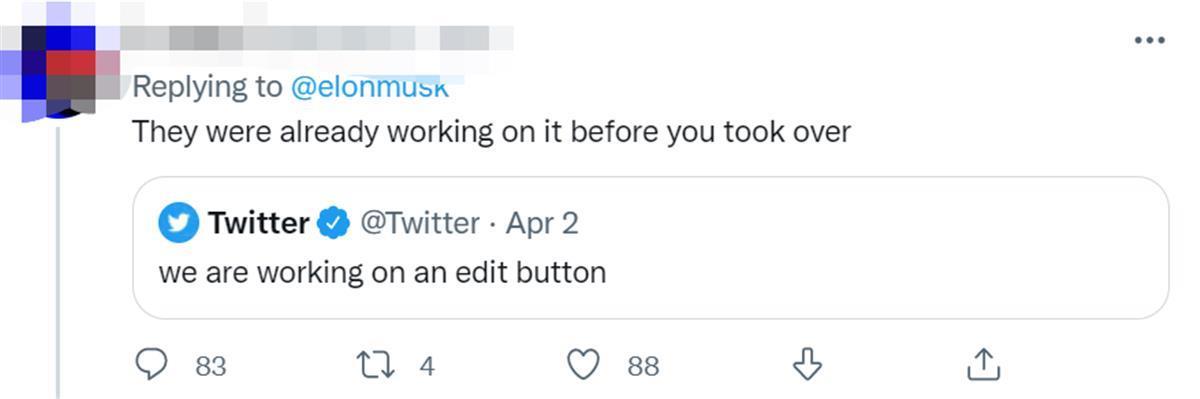Screen dimensions: 1200x399
Task: Click the blurred username of the replier
Action: coord(315,38)
